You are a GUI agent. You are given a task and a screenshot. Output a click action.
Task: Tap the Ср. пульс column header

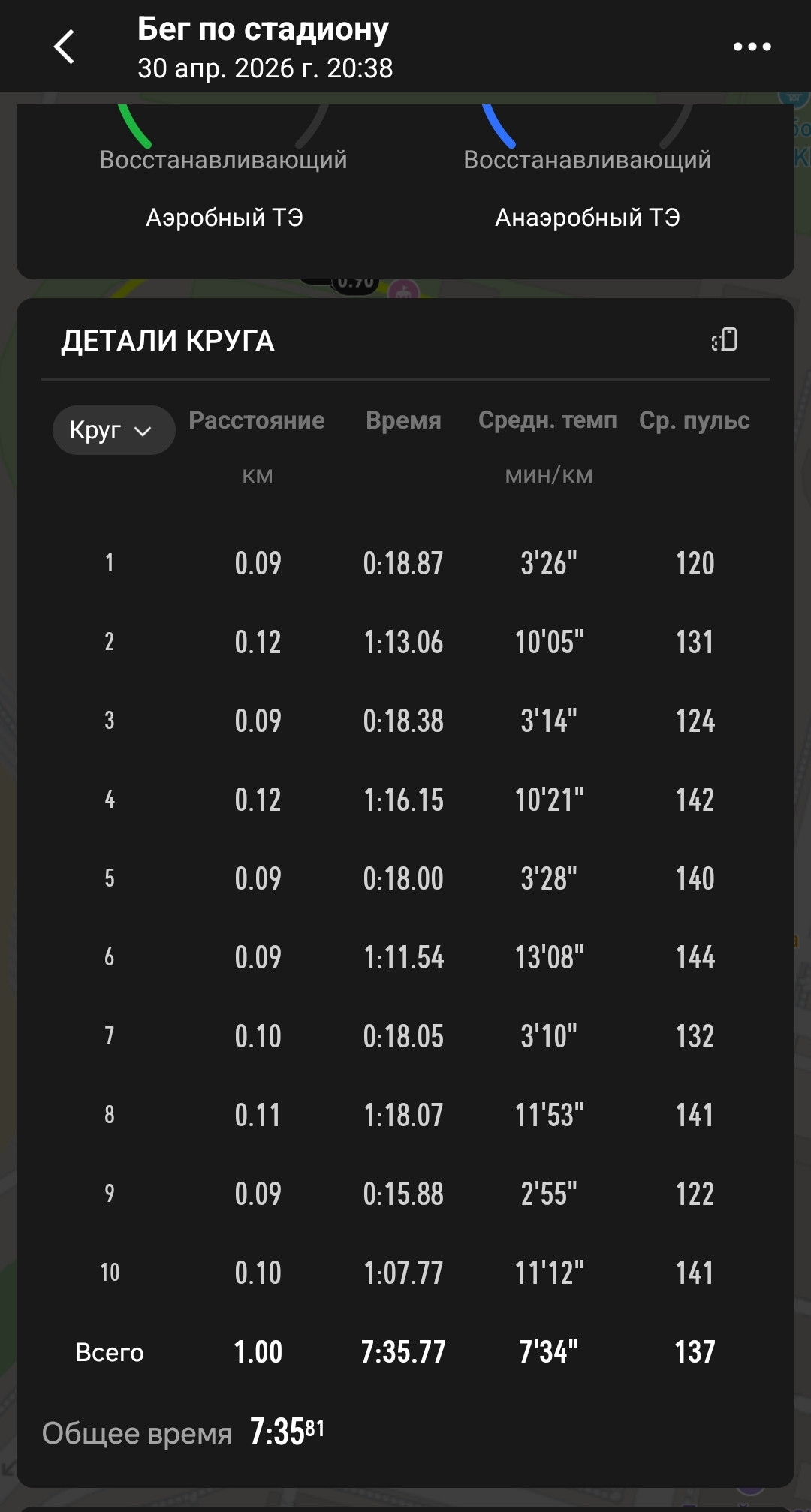coord(695,420)
